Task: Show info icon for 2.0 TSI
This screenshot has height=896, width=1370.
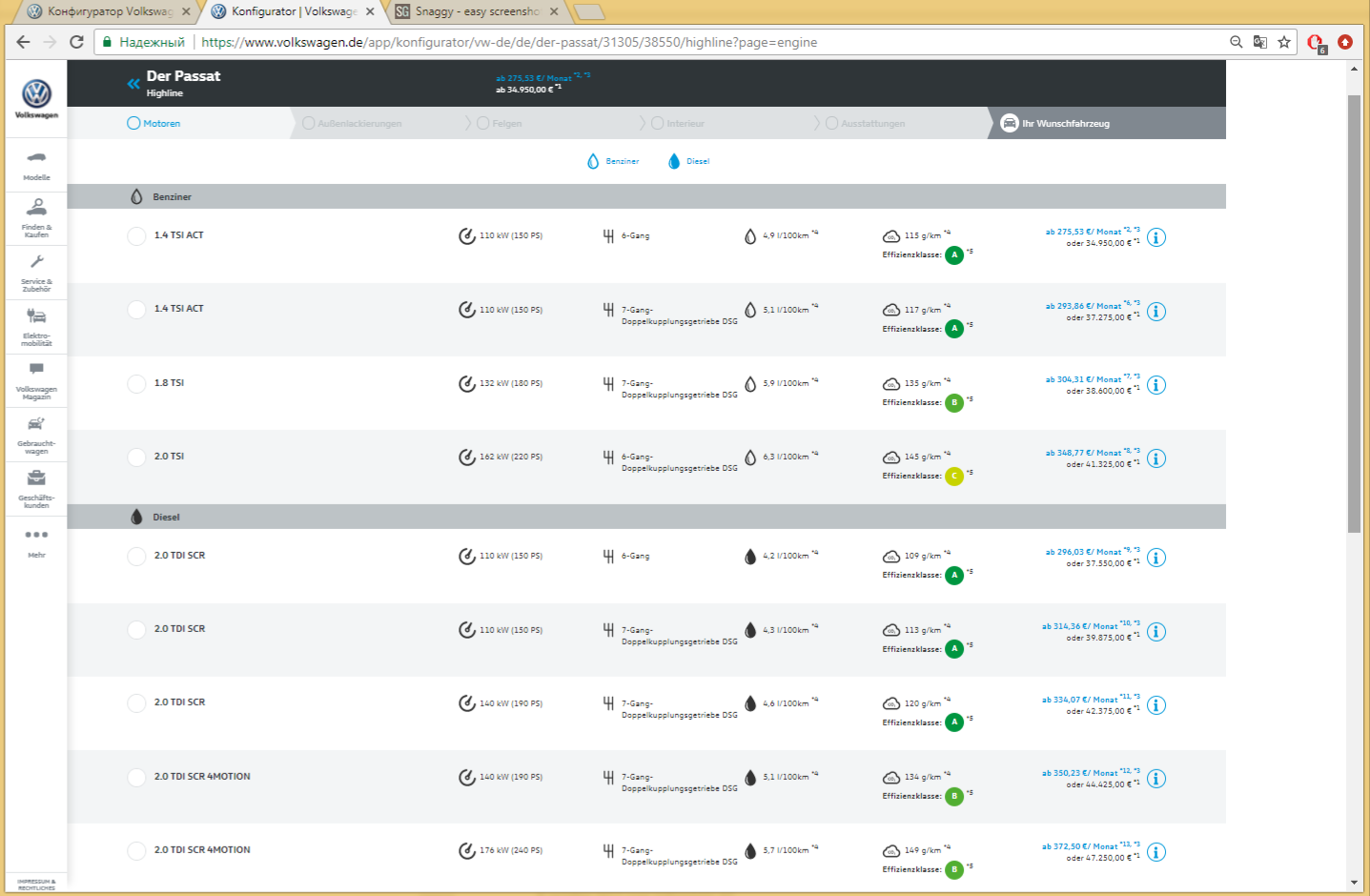Action: tap(1156, 458)
